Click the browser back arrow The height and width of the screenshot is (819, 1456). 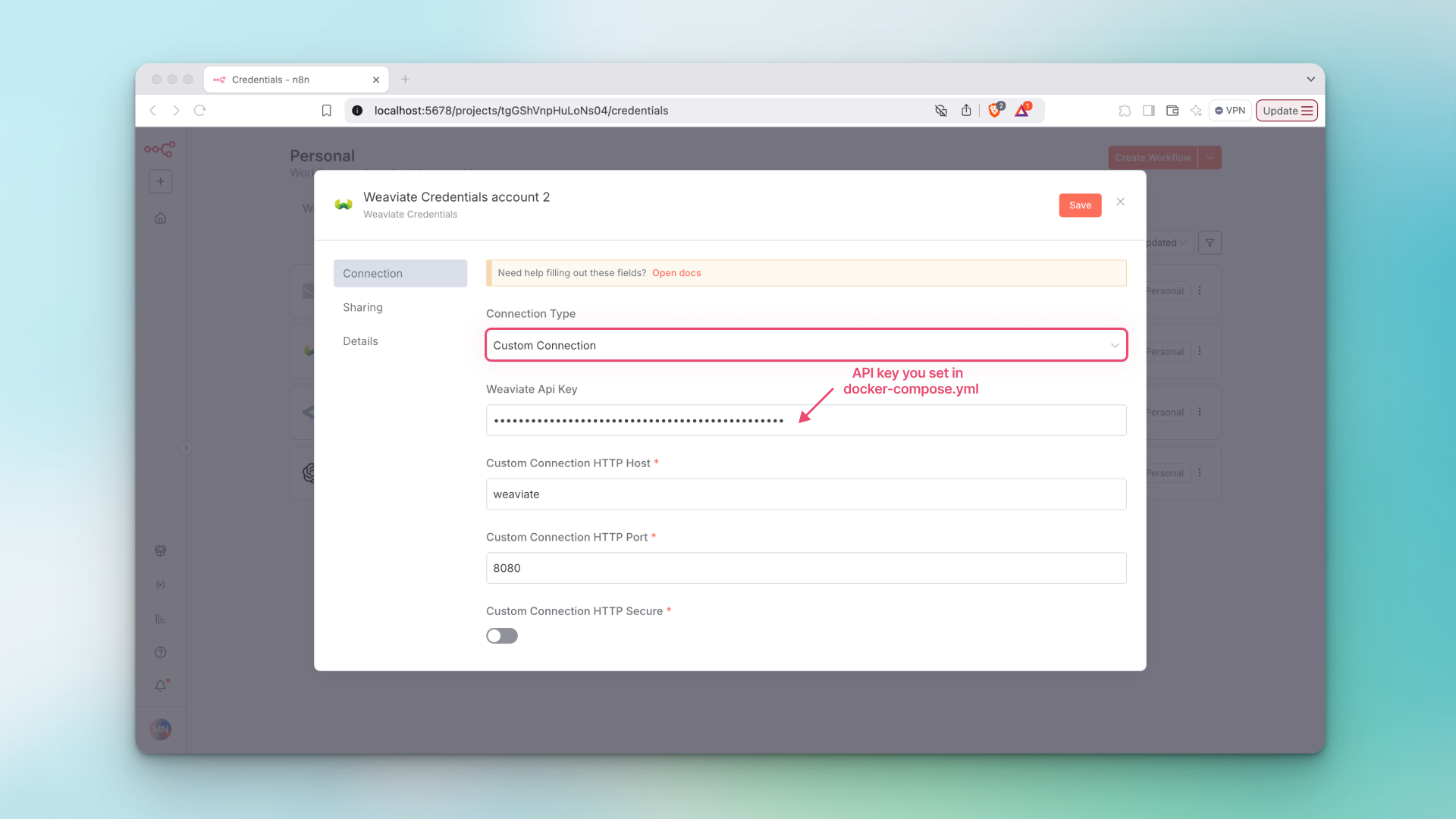coord(153,111)
